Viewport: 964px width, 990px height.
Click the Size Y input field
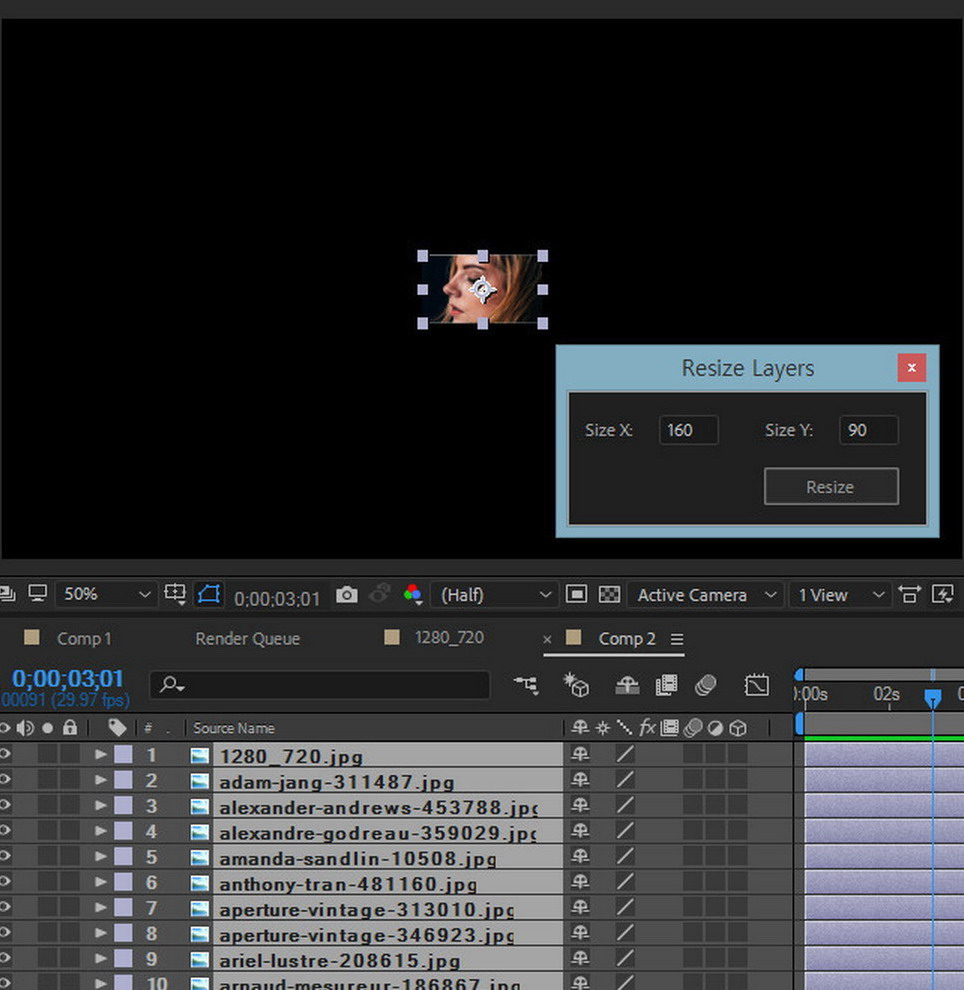869,430
